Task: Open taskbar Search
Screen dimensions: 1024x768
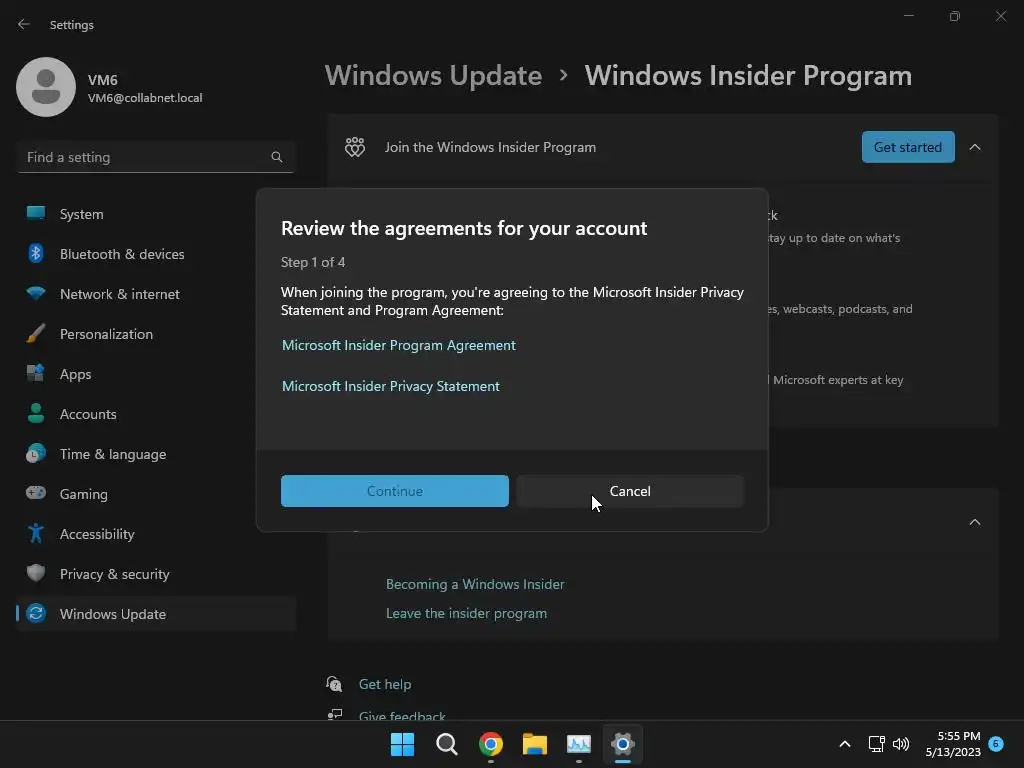Action: (447, 744)
